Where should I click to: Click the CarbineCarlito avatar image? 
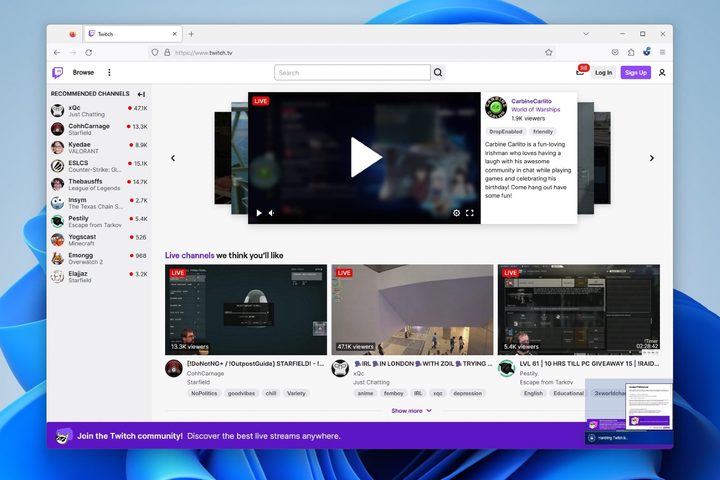(x=496, y=107)
